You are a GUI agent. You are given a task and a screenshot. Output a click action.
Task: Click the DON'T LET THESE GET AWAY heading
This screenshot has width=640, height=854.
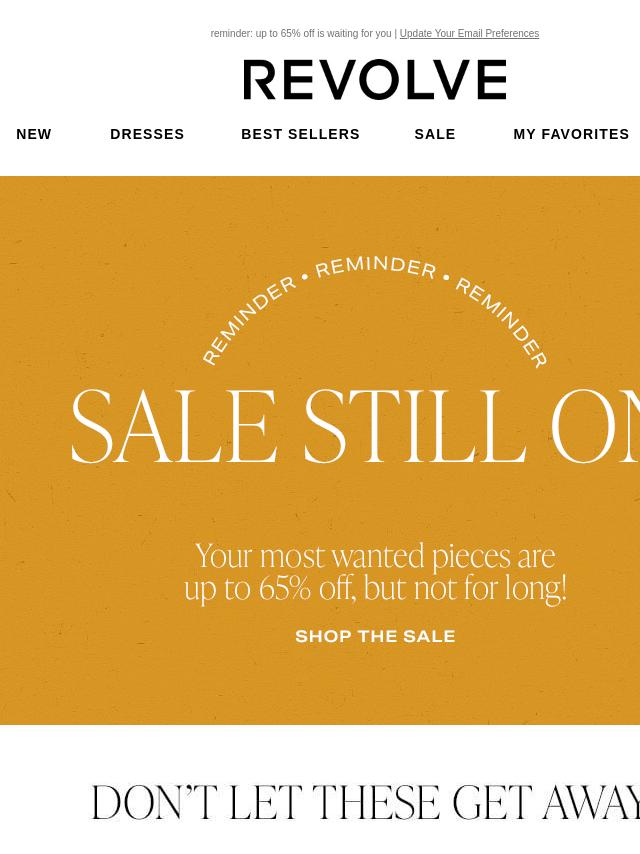365,802
